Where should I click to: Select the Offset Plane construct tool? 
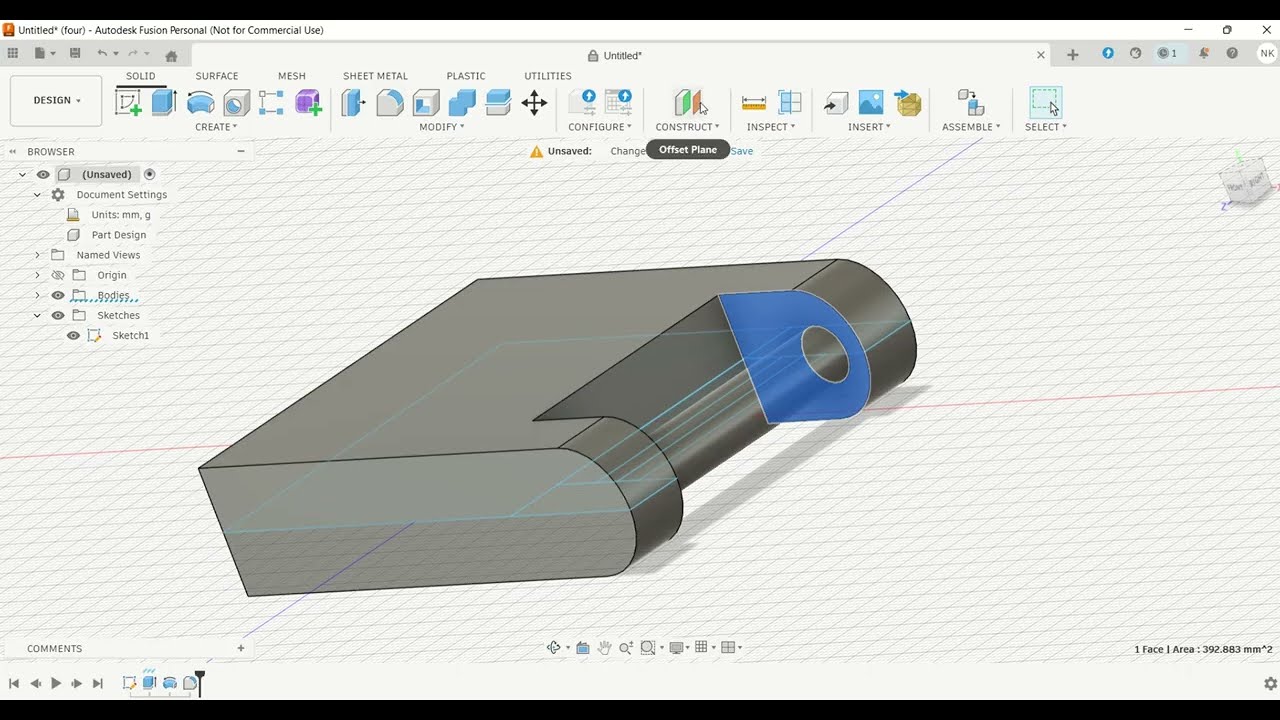pos(688,102)
